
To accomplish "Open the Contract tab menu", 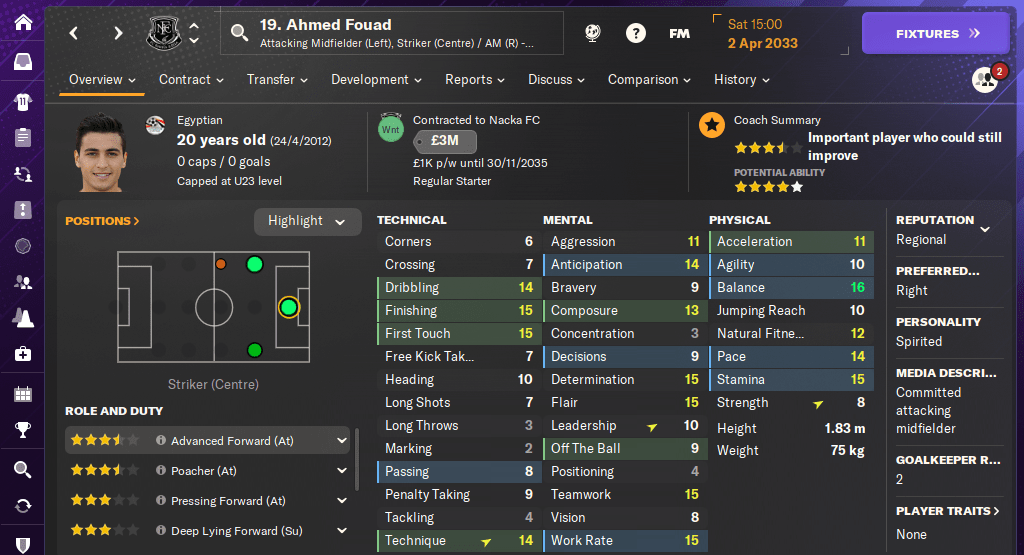I will tap(190, 80).
